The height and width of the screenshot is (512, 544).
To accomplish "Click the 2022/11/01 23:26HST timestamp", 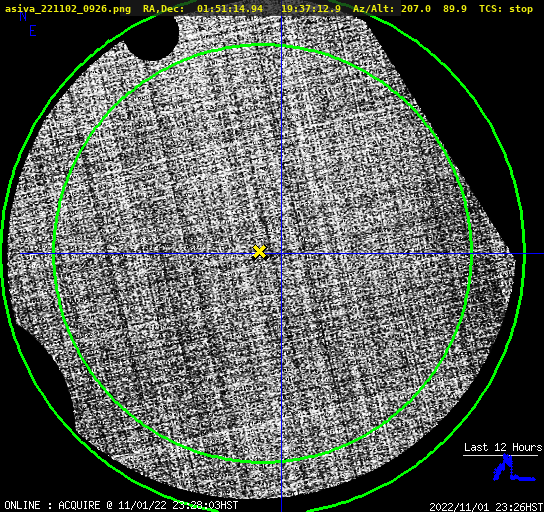I will (x=486, y=507).
